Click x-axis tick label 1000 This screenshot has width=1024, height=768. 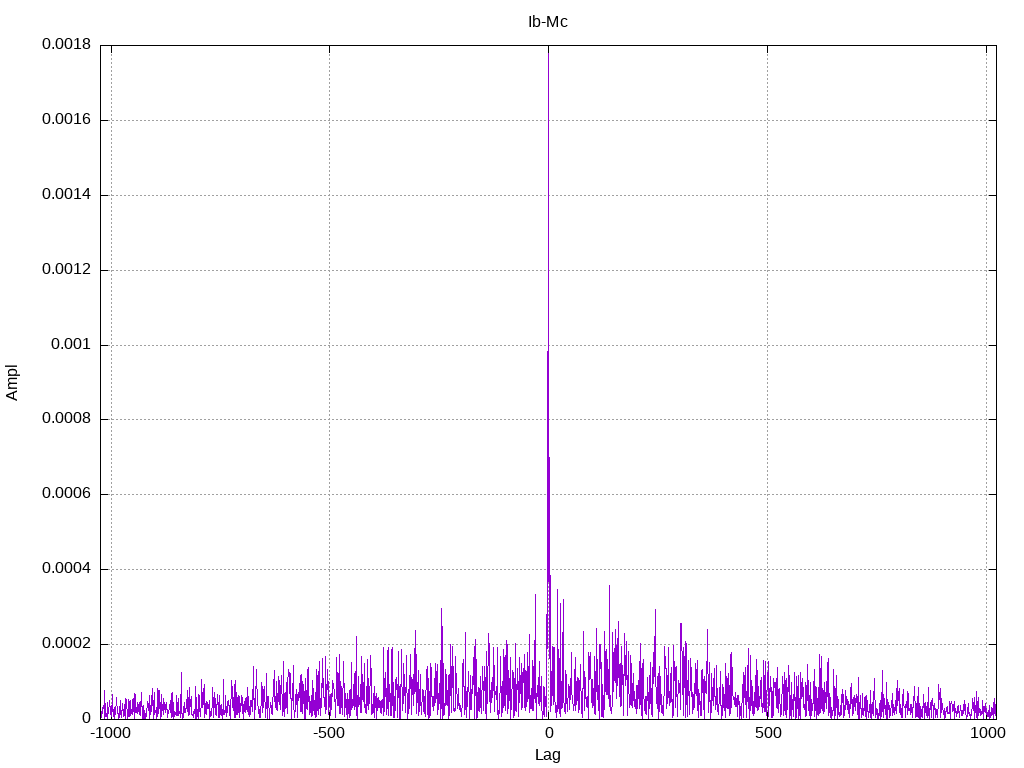coord(987,733)
